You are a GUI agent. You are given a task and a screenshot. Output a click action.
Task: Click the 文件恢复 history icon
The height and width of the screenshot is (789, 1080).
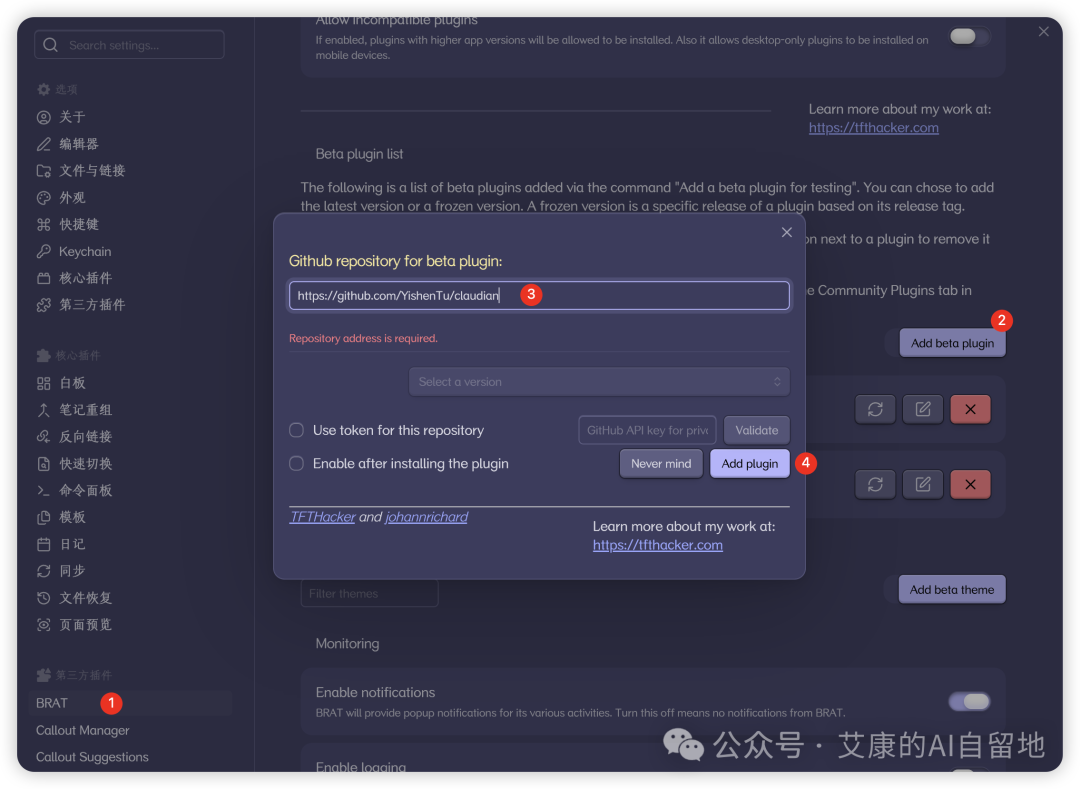click(43, 598)
